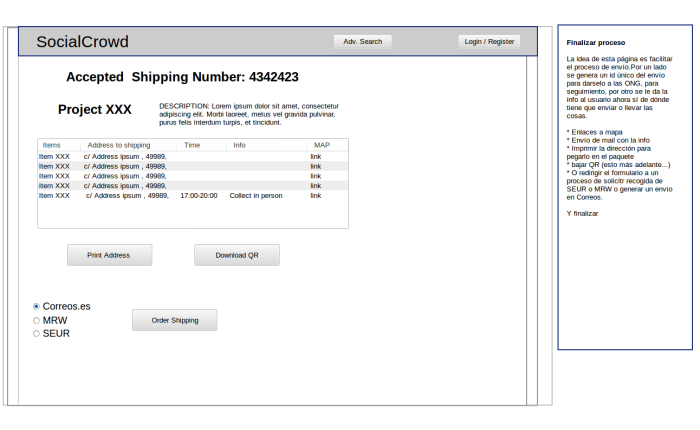Open the map link for Collect in person row
This screenshot has width=700, height=430.
[316, 196]
